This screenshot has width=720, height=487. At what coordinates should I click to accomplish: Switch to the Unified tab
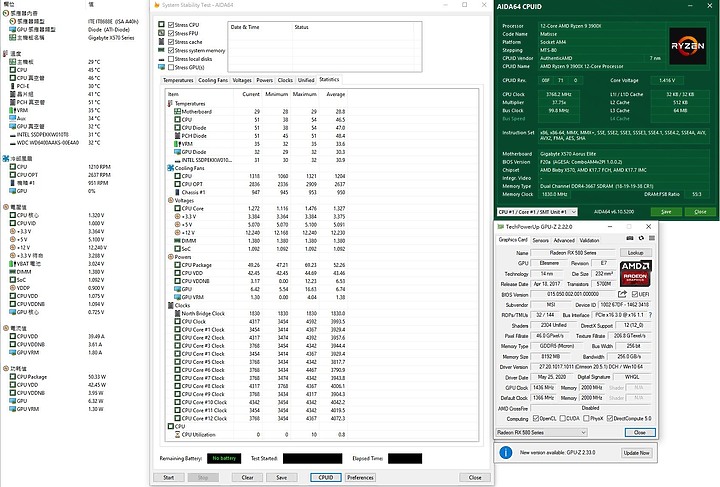tap(306, 80)
